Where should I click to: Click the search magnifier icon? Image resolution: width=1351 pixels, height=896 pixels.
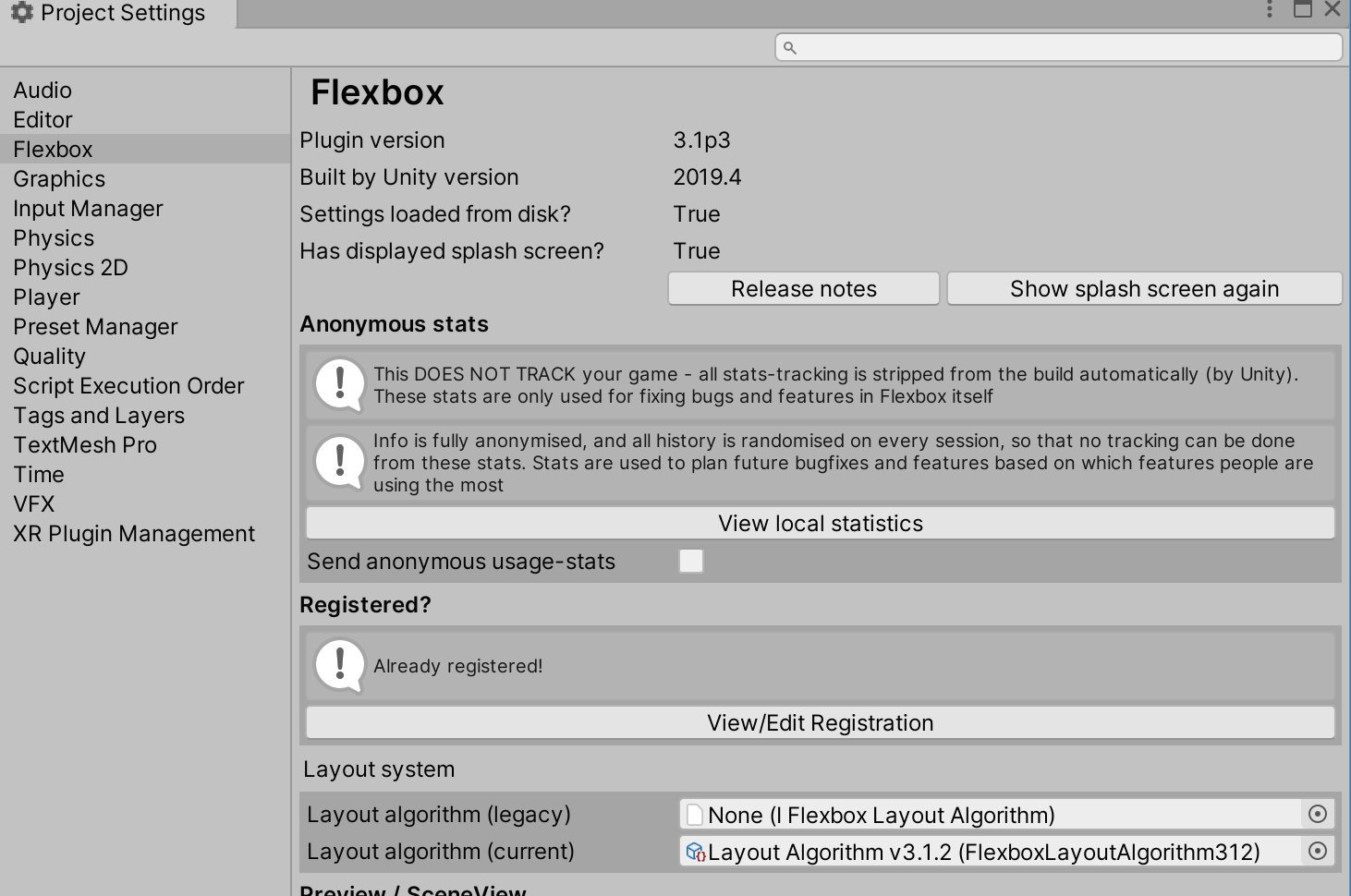point(789,47)
